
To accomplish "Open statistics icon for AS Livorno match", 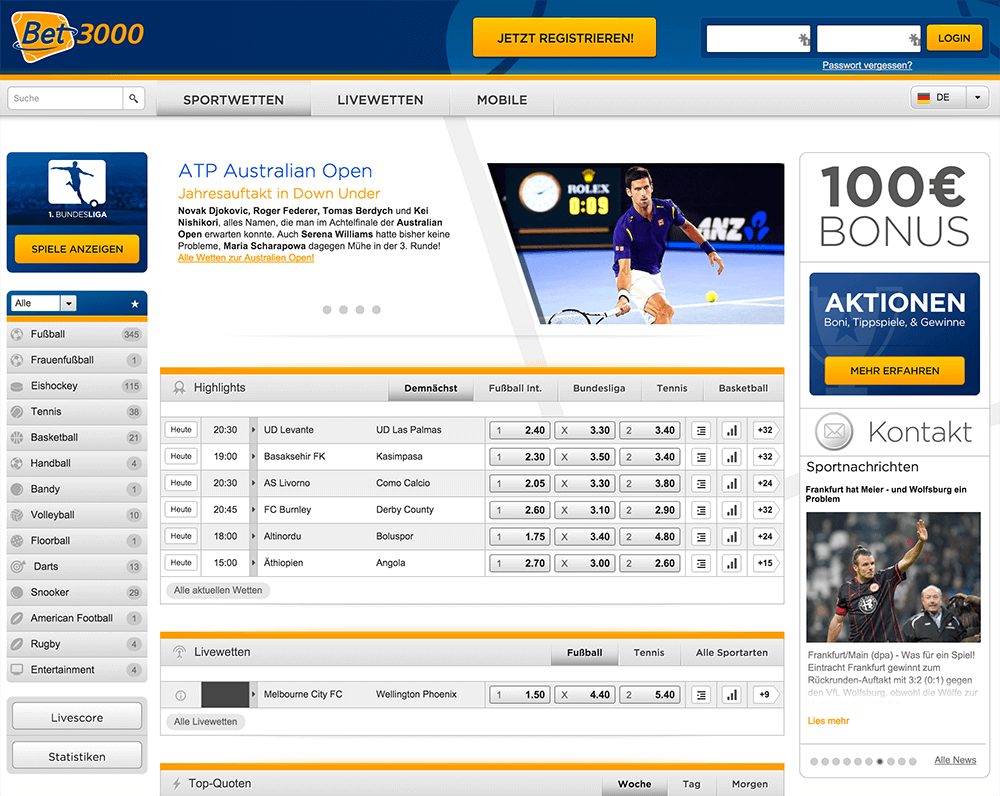I will [x=732, y=483].
